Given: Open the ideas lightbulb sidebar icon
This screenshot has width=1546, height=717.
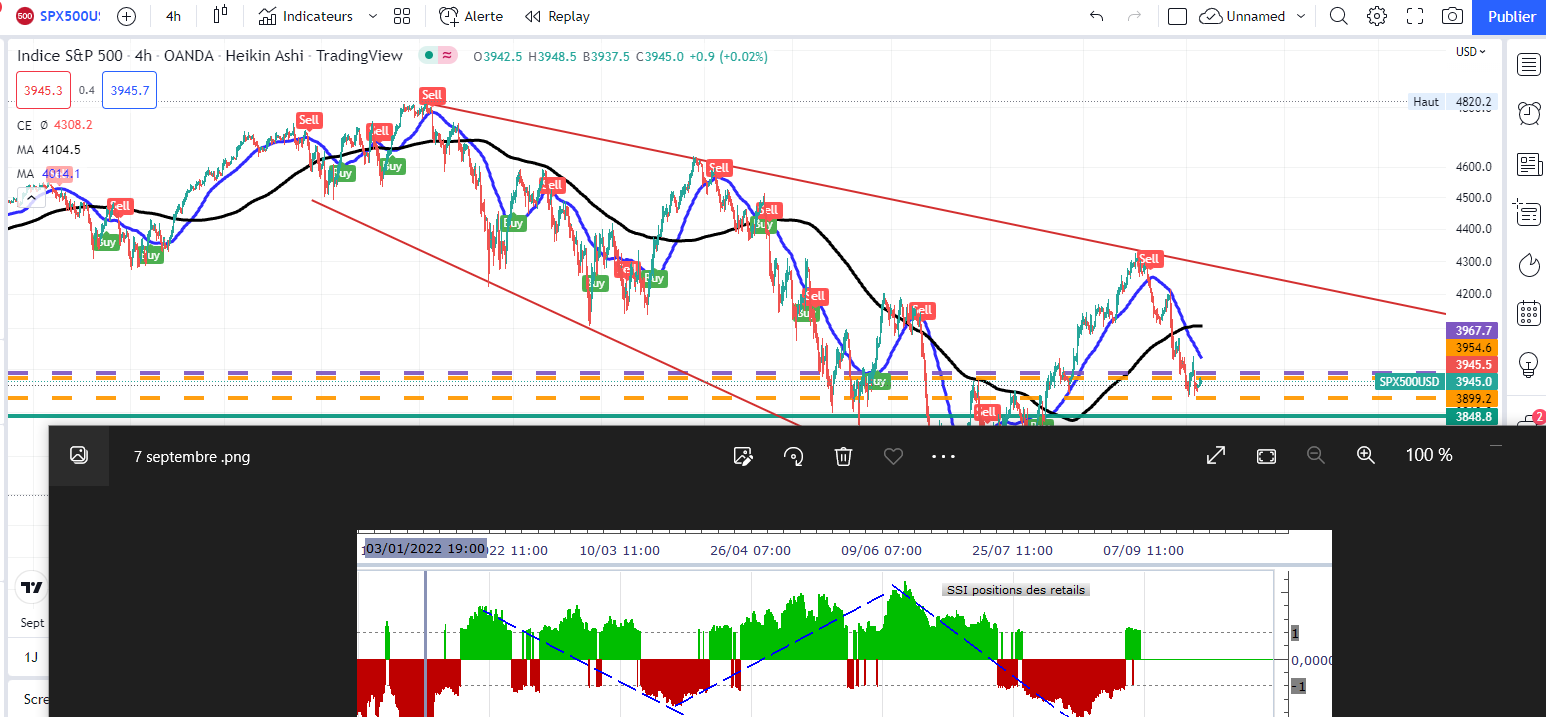Looking at the screenshot, I should click(1528, 362).
